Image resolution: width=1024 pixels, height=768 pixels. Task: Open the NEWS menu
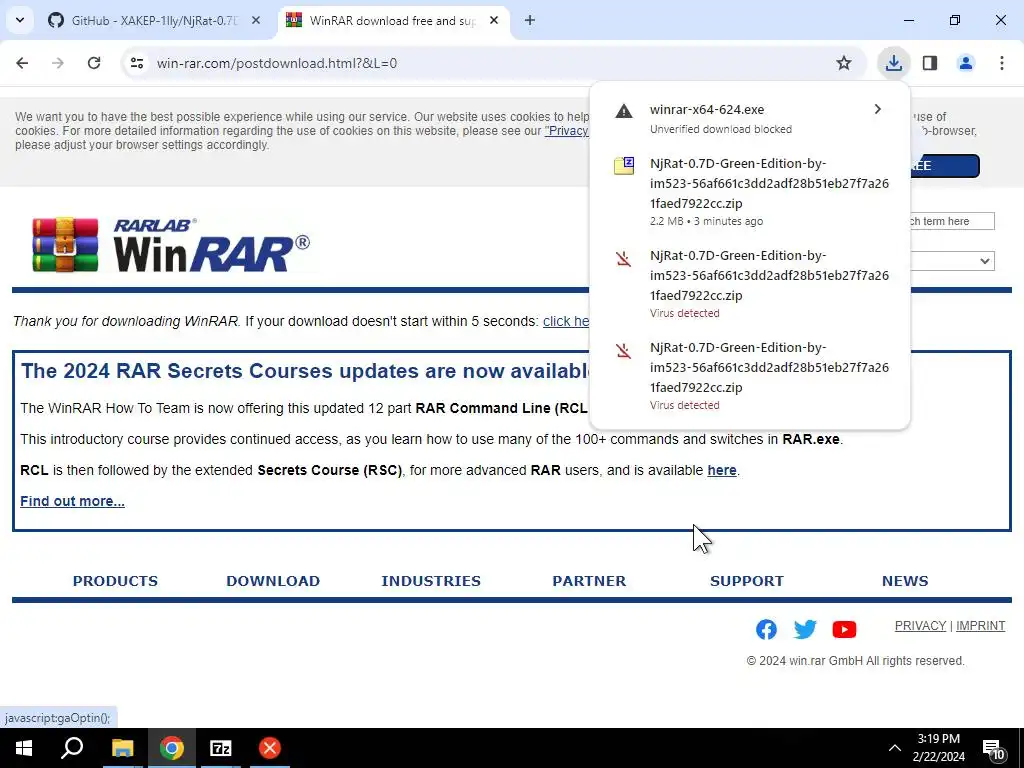tap(905, 581)
